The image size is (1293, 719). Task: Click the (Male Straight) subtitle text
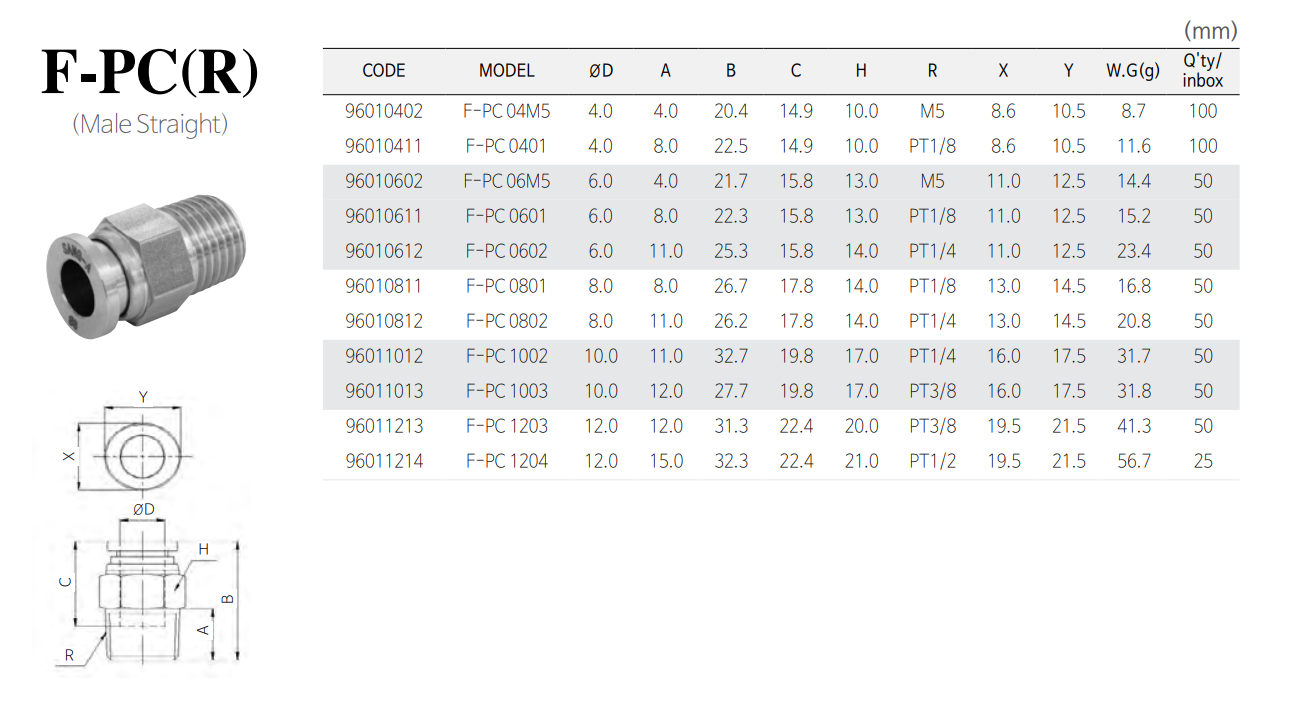[150, 124]
